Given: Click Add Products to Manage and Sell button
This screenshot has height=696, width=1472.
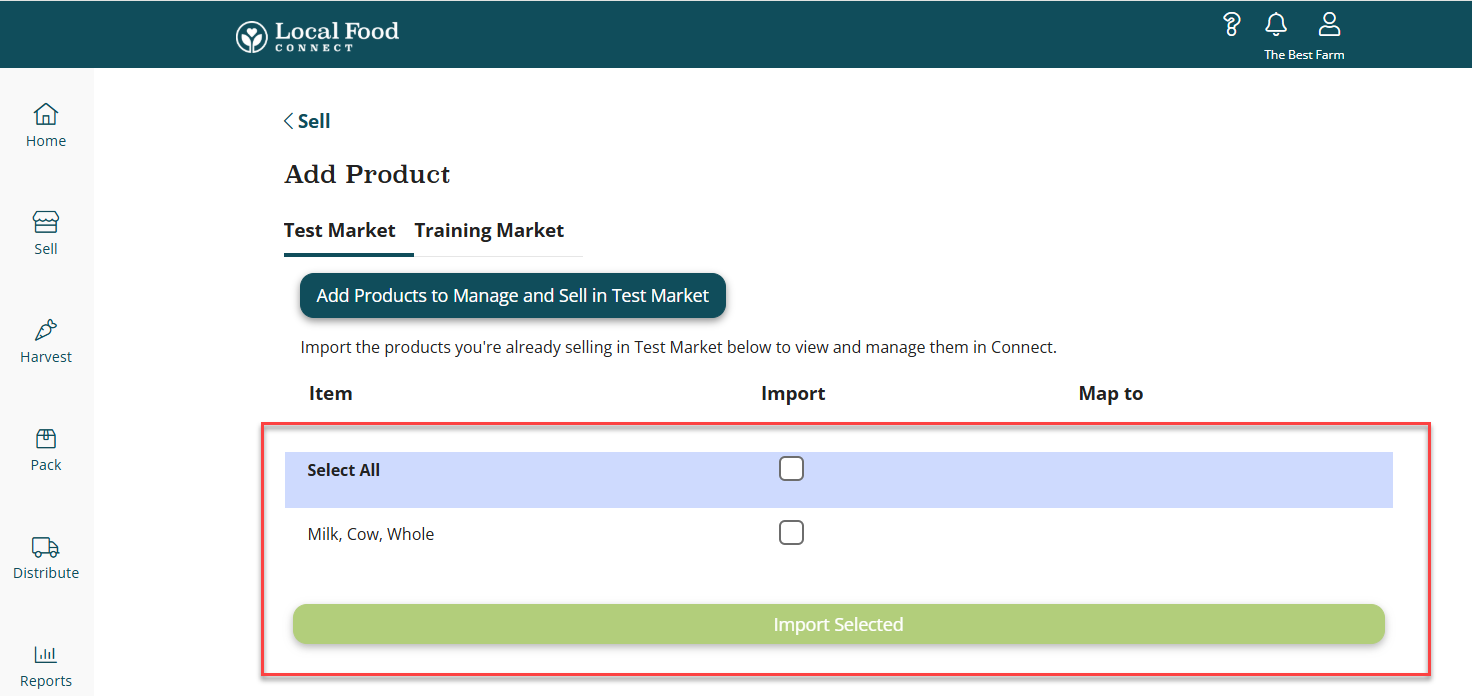Looking at the screenshot, I should [512, 296].
